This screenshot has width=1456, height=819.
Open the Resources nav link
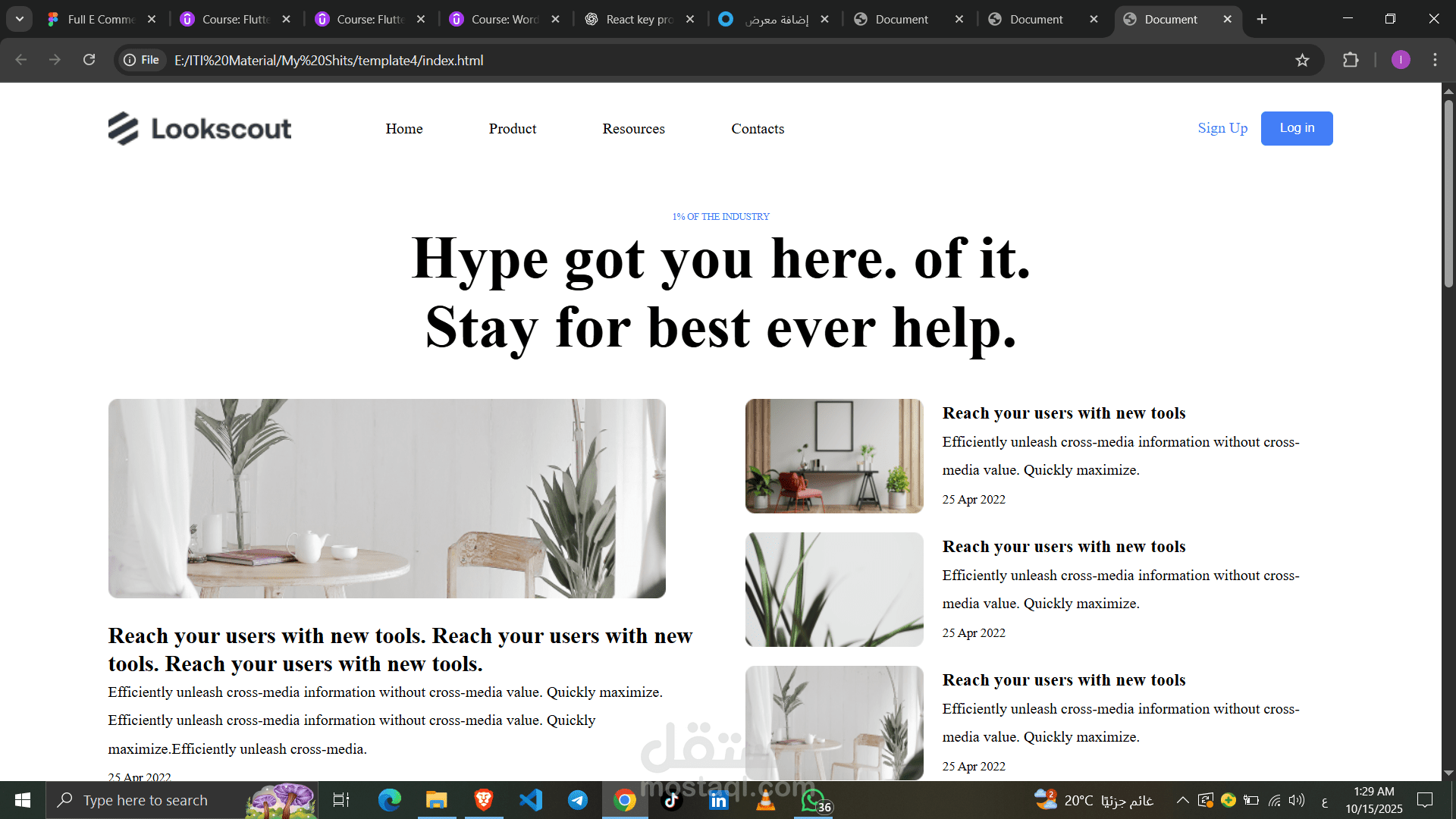(x=633, y=129)
